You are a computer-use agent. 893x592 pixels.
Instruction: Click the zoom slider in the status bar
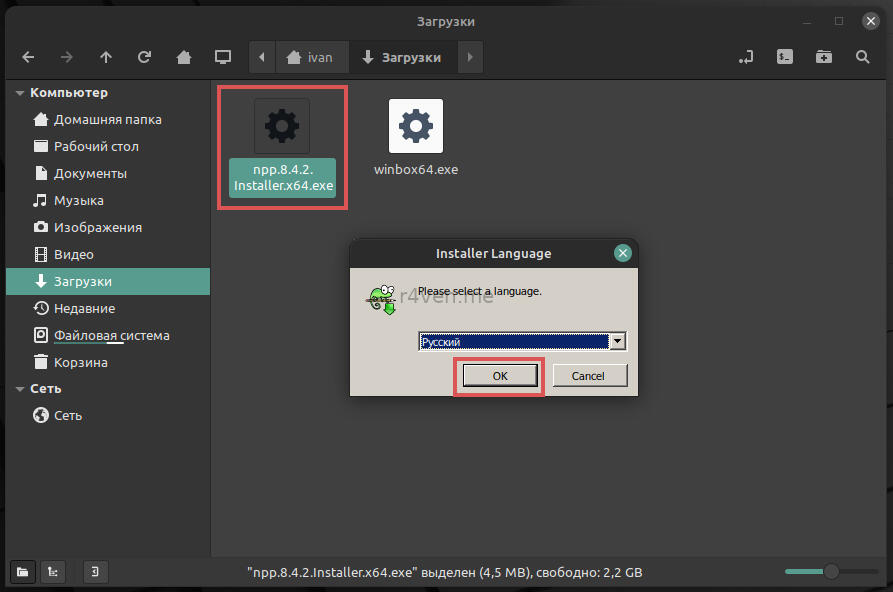coord(830,572)
